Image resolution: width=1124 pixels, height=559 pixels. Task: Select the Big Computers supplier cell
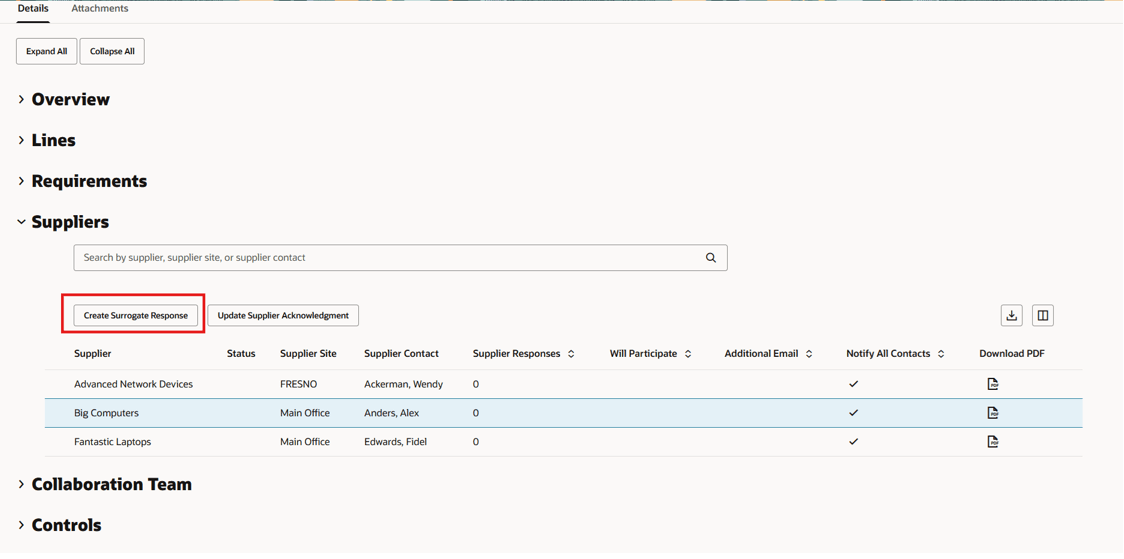pyautogui.click(x=106, y=413)
